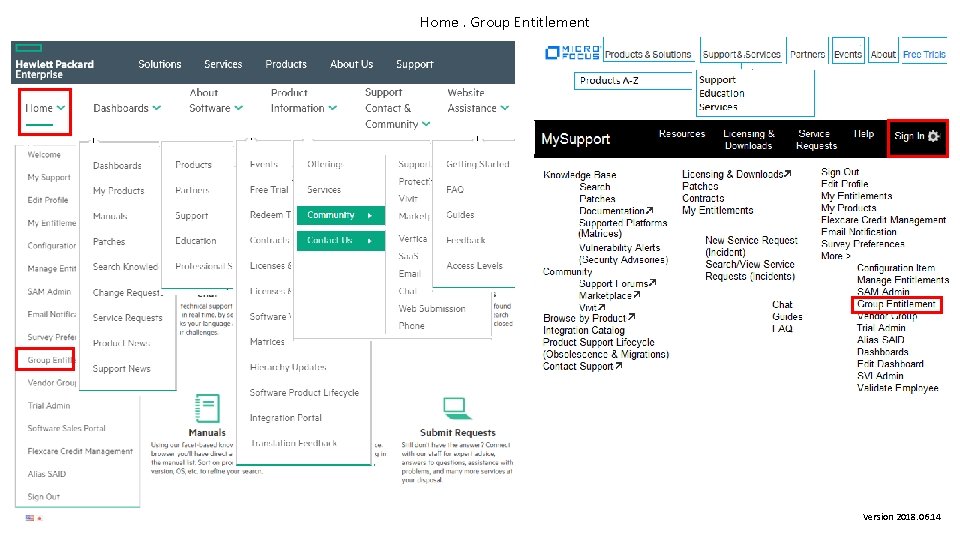Select My Products in Dashboards menu
This screenshot has width=960, height=540.
pyautogui.click(x=118, y=191)
